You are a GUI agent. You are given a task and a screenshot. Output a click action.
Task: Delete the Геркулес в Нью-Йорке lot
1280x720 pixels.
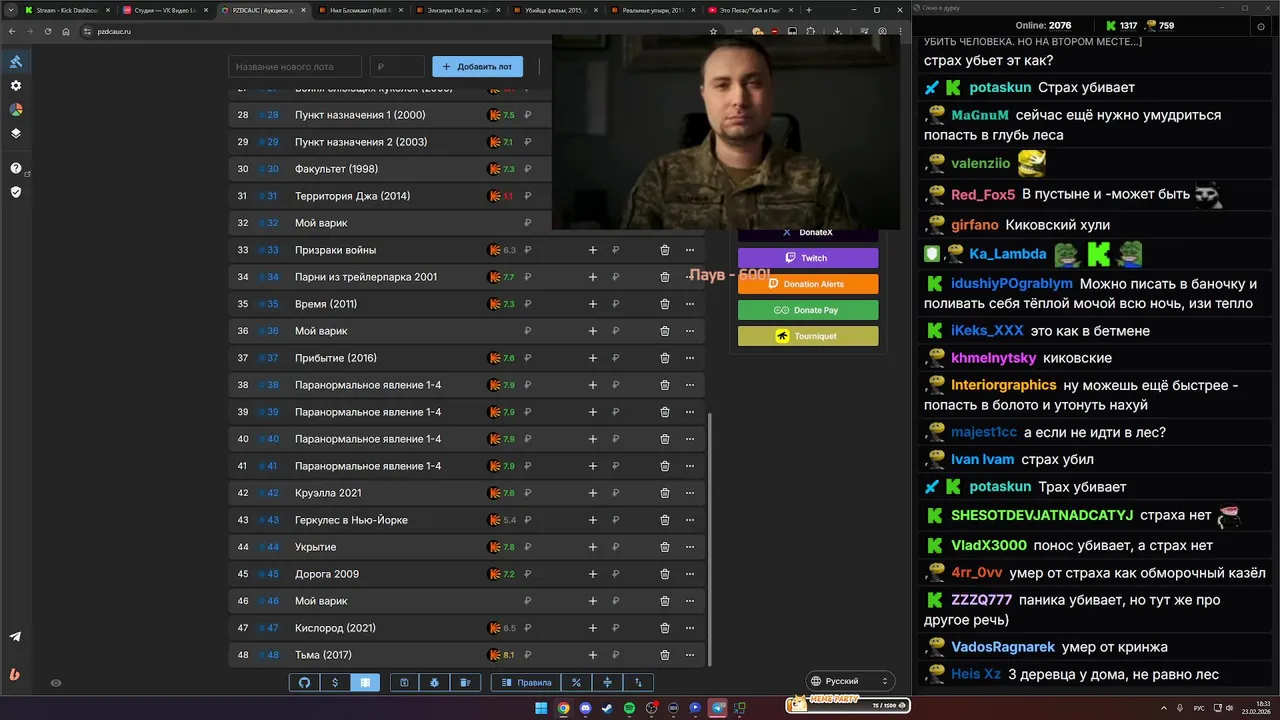pos(665,520)
